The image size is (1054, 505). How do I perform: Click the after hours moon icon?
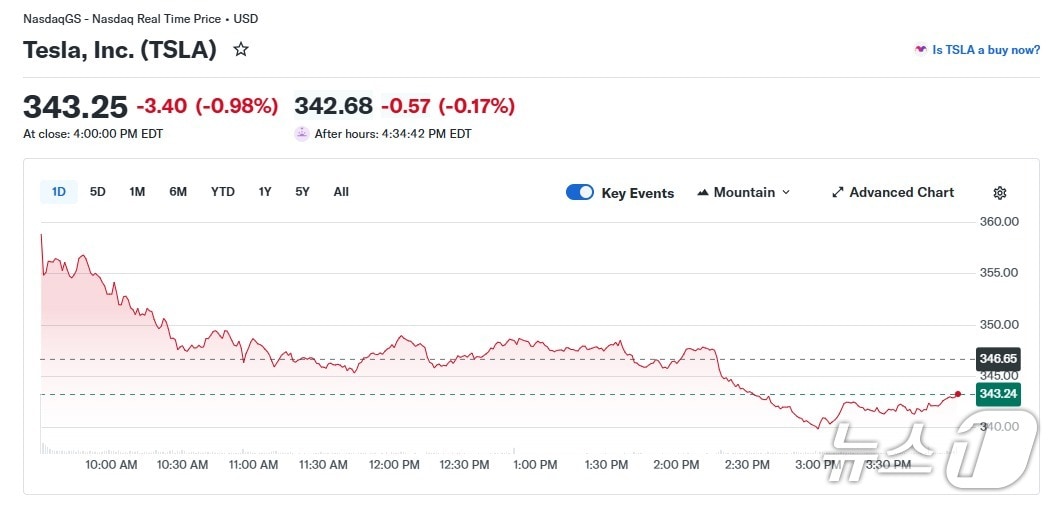pyautogui.click(x=302, y=133)
